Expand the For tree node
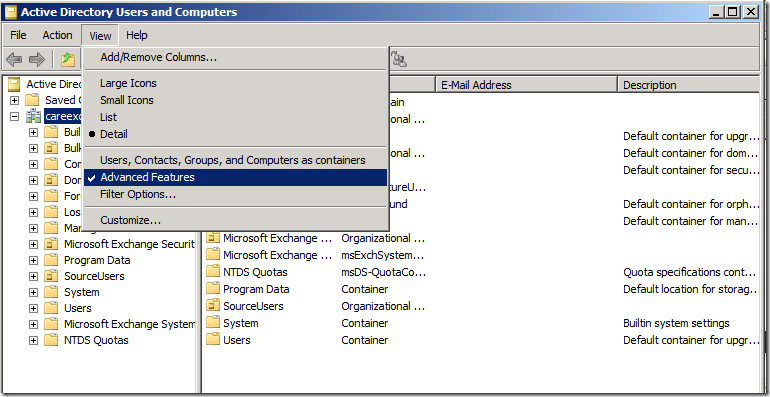770x397 pixels. [33, 196]
